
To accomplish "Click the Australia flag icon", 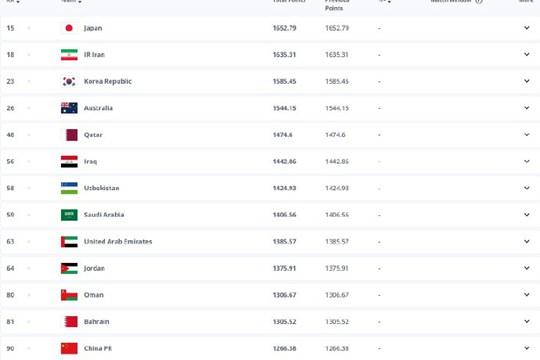I will (x=69, y=108).
